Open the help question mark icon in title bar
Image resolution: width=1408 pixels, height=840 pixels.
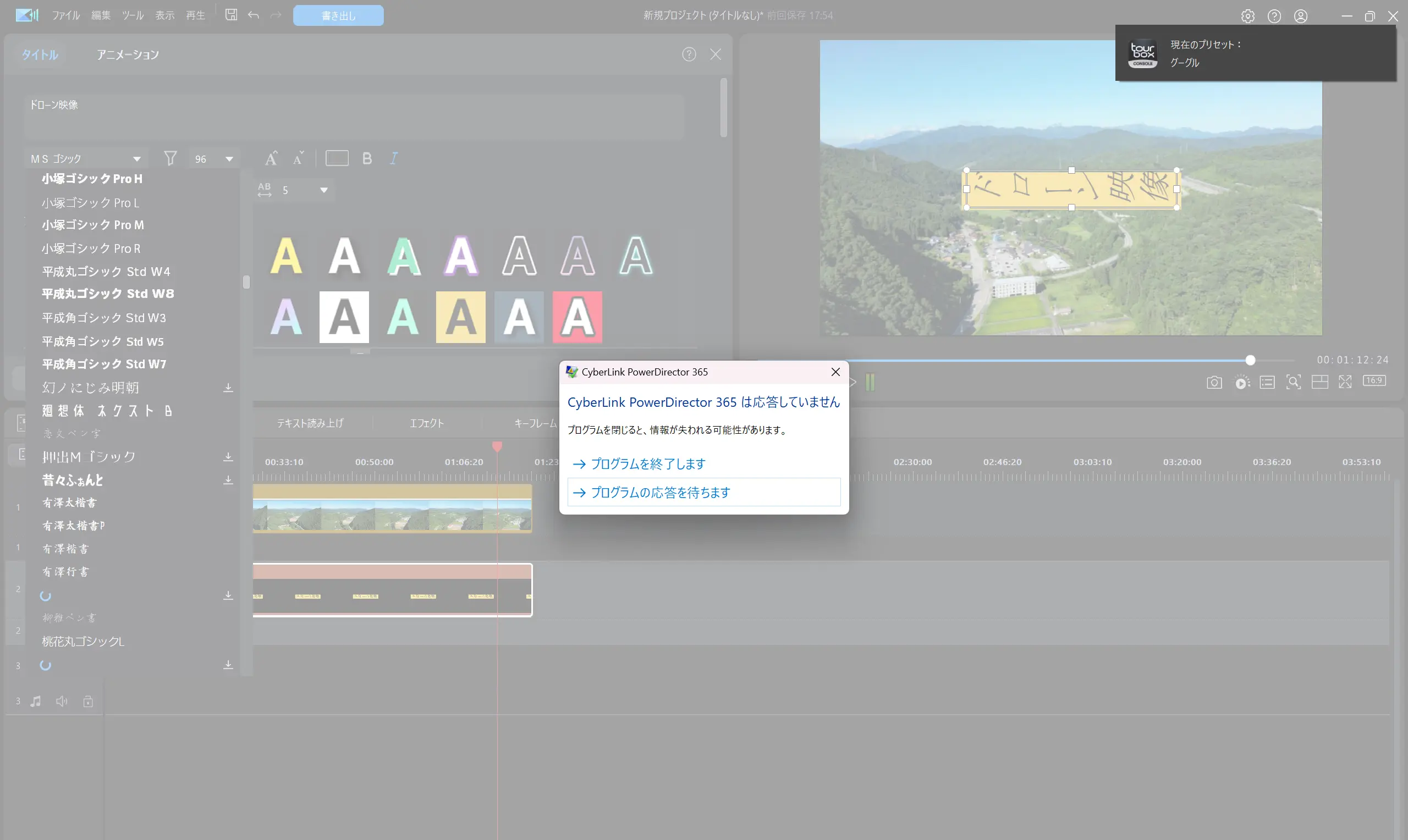(x=1274, y=16)
